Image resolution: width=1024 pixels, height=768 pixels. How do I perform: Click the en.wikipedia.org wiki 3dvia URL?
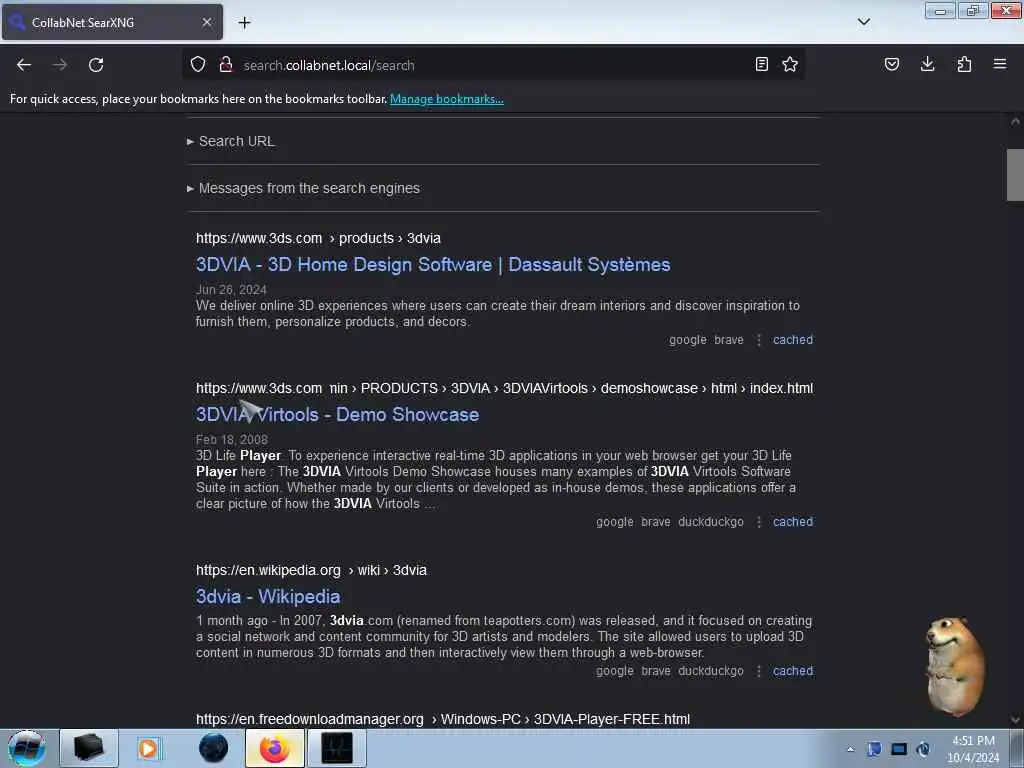coord(311,570)
